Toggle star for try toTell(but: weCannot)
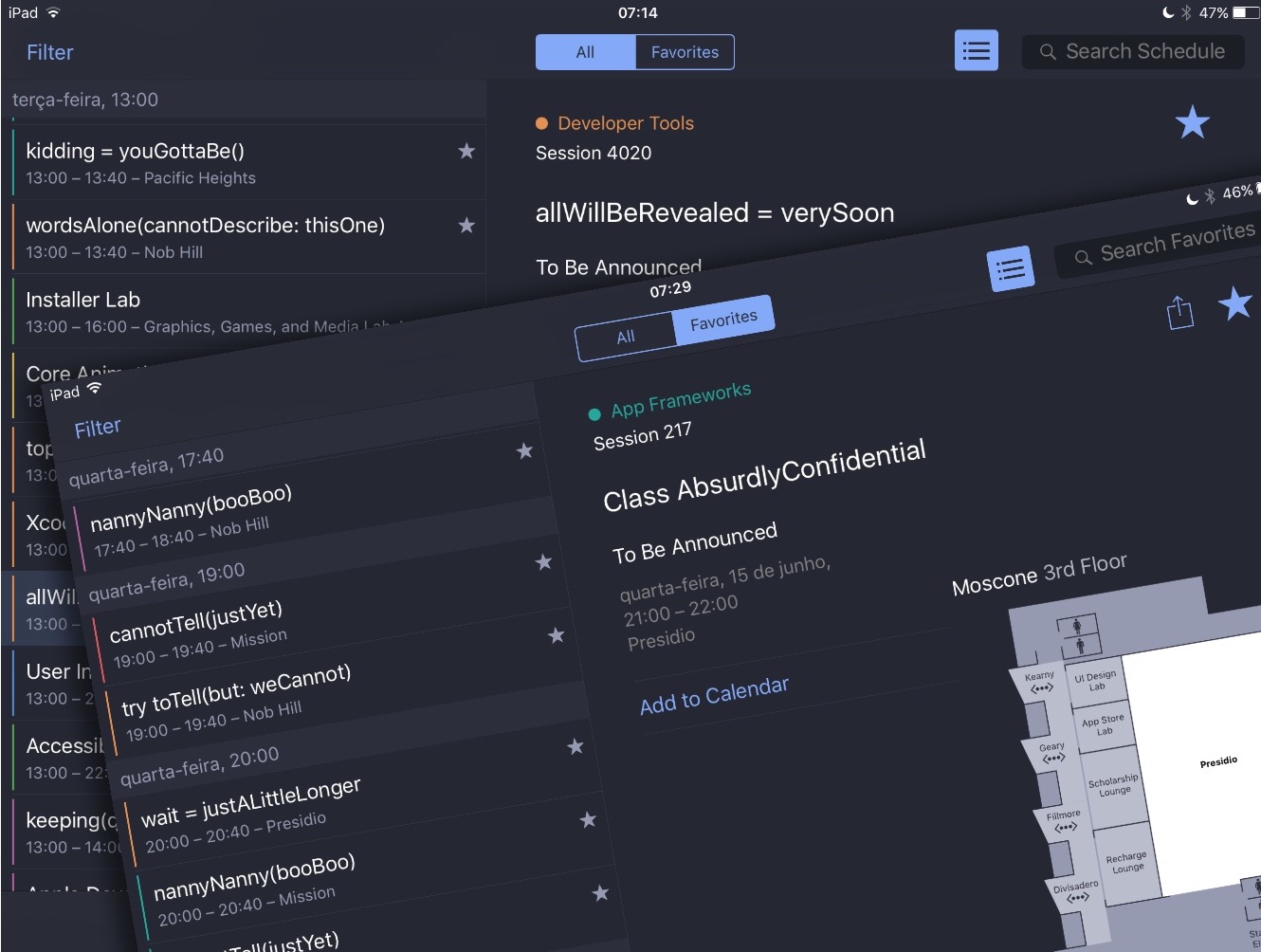The height and width of the screenshot is (952, 1261). 557,635
